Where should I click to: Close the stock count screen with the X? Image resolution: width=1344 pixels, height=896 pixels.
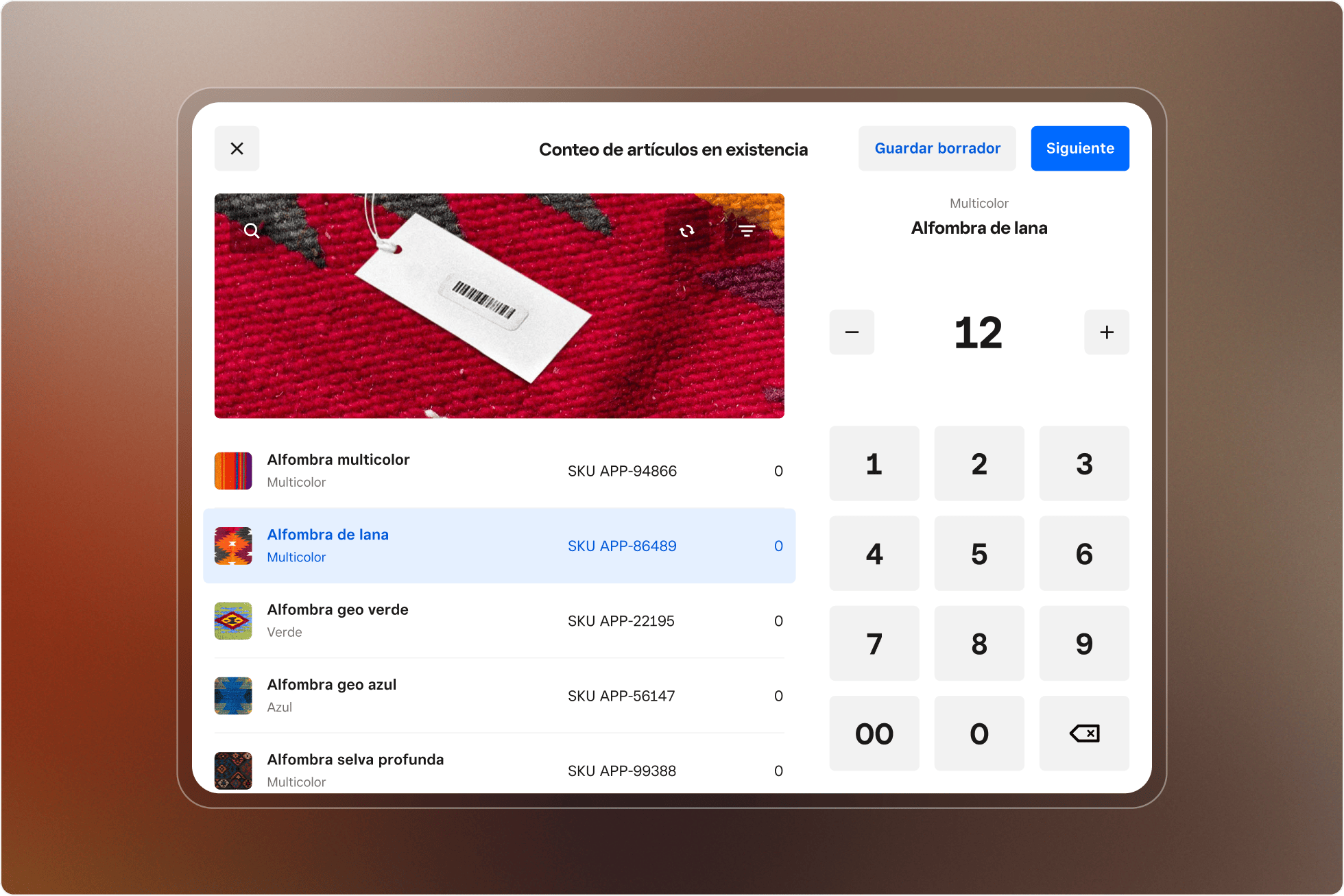point(237,148)
